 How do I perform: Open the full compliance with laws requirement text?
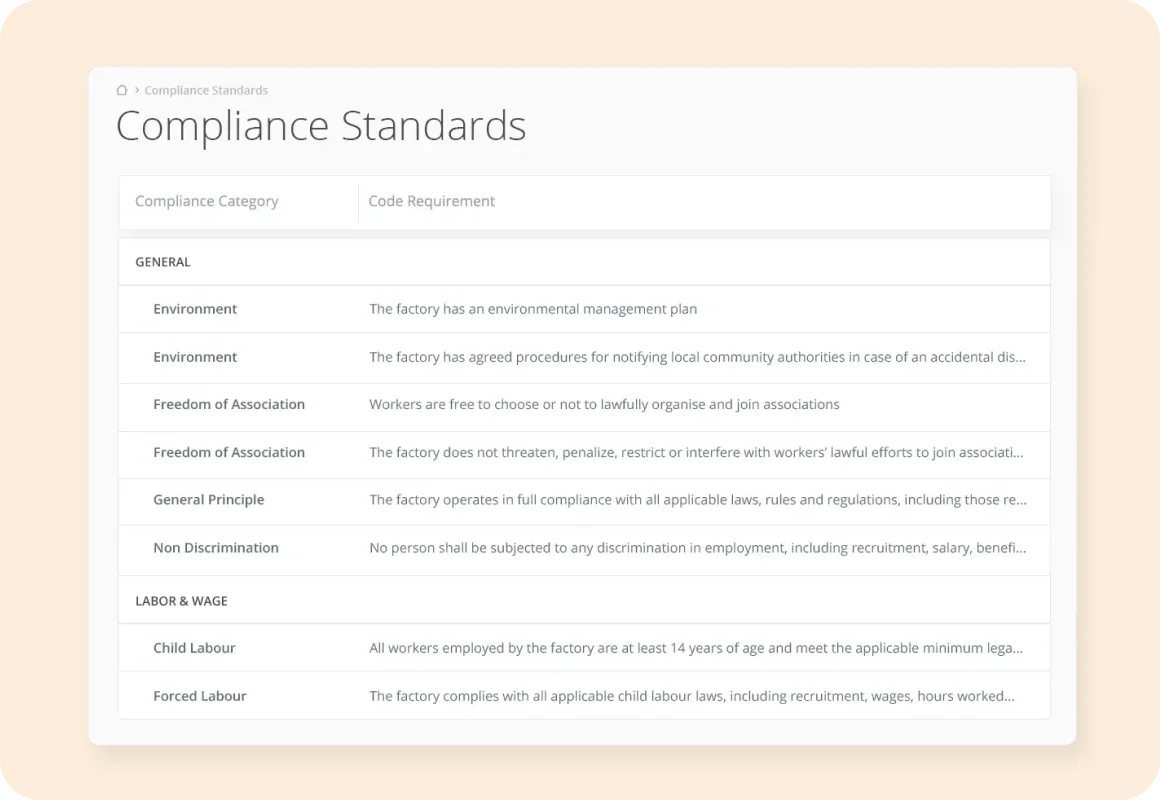pyautogui.click(x=697, y=500)
